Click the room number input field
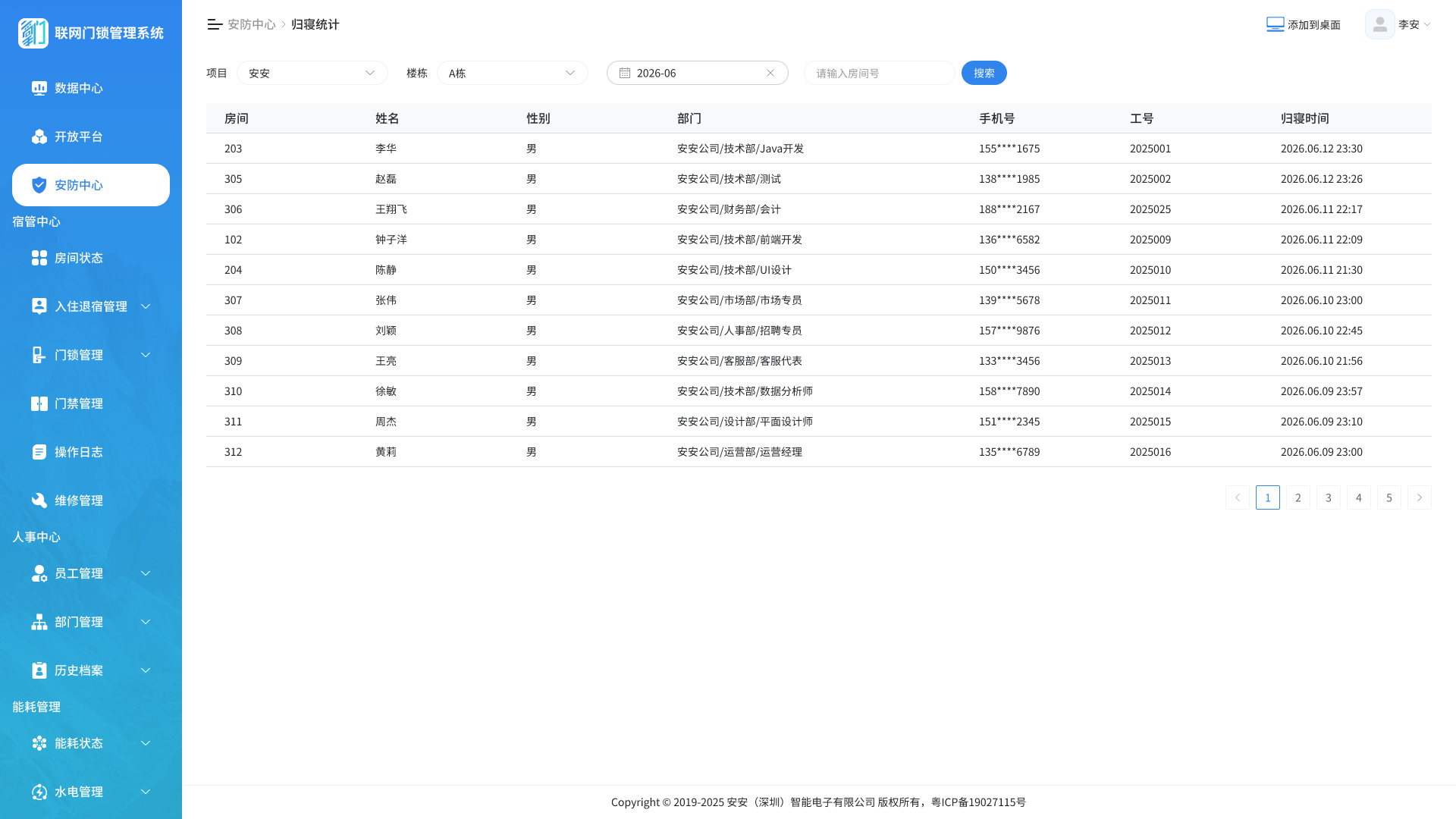The width and height of the screenshot is (1456, 819). 880,73
